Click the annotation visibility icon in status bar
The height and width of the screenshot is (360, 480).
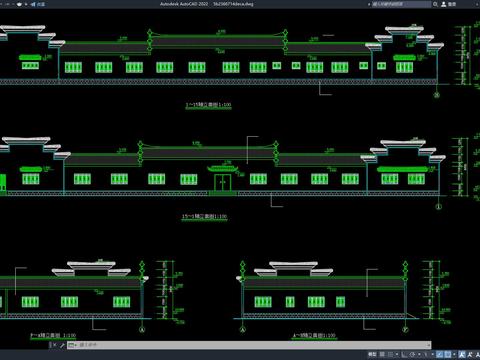[x=461, y=354]
